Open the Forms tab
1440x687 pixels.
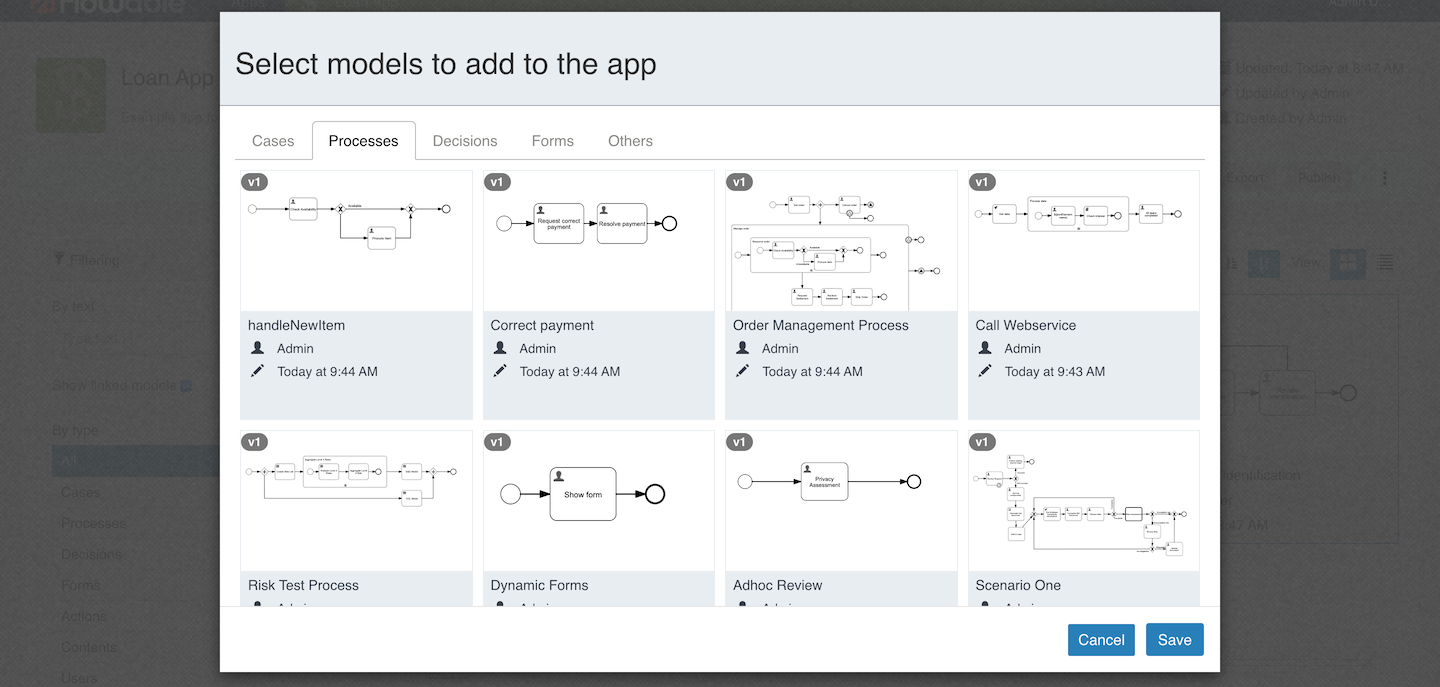pyautogui.click(x=552, y=140)
